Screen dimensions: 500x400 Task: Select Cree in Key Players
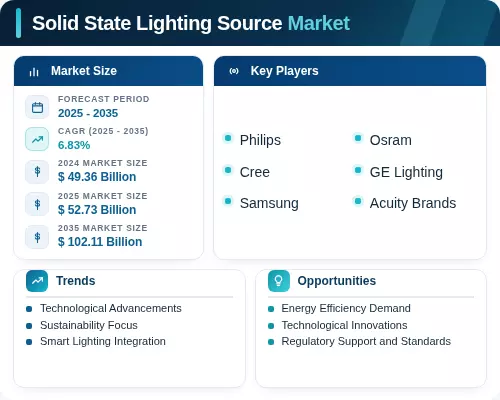255,172
